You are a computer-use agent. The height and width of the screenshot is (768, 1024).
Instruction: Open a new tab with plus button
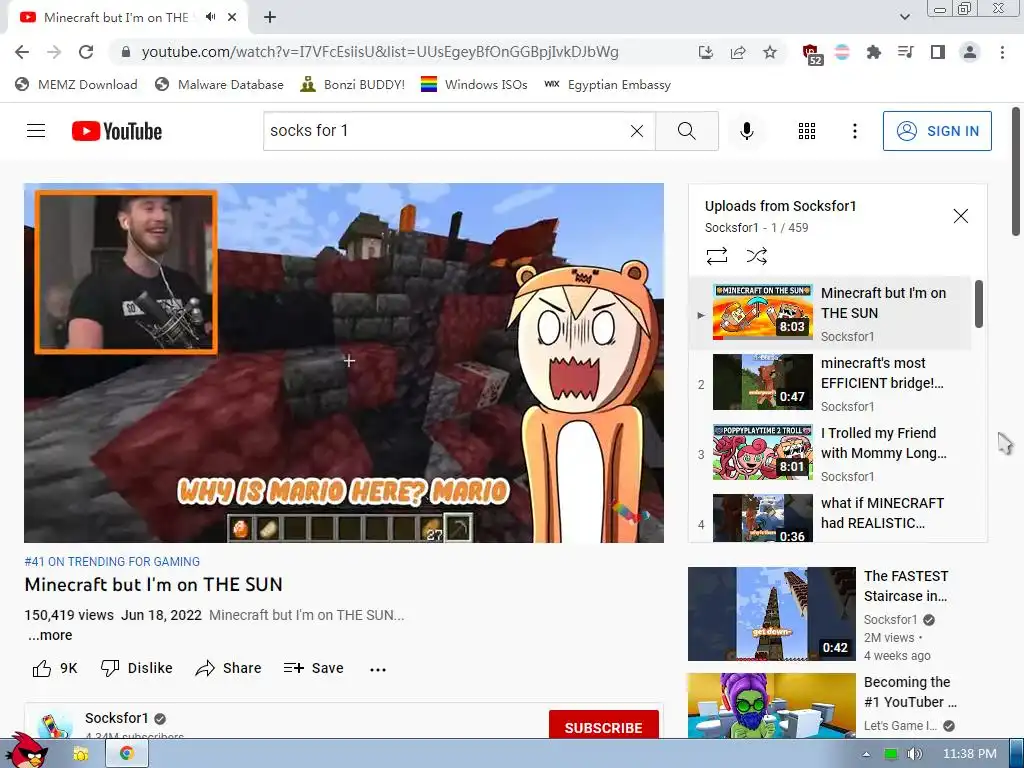(x=270, y=18)
